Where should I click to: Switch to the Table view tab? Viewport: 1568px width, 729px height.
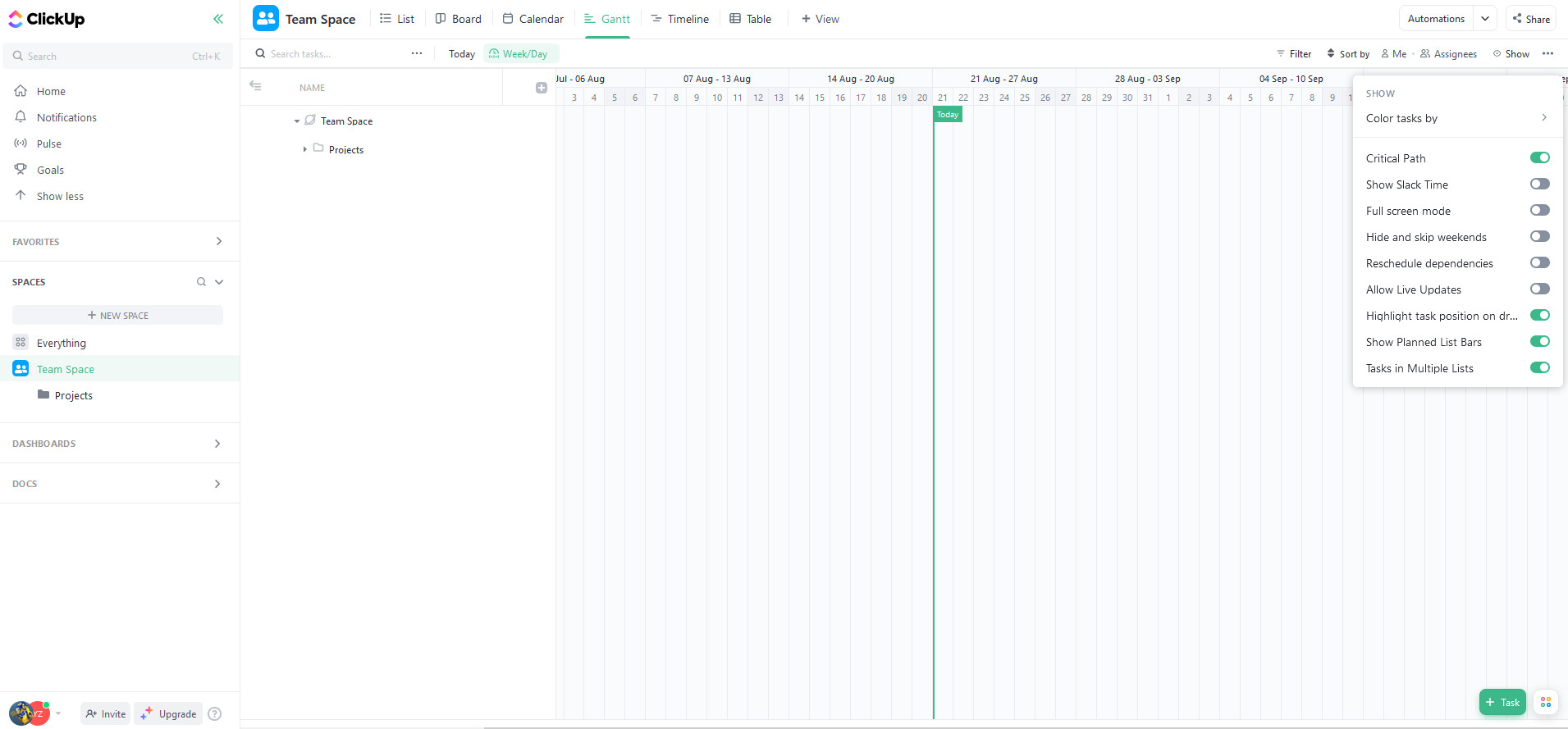[751, 19]
